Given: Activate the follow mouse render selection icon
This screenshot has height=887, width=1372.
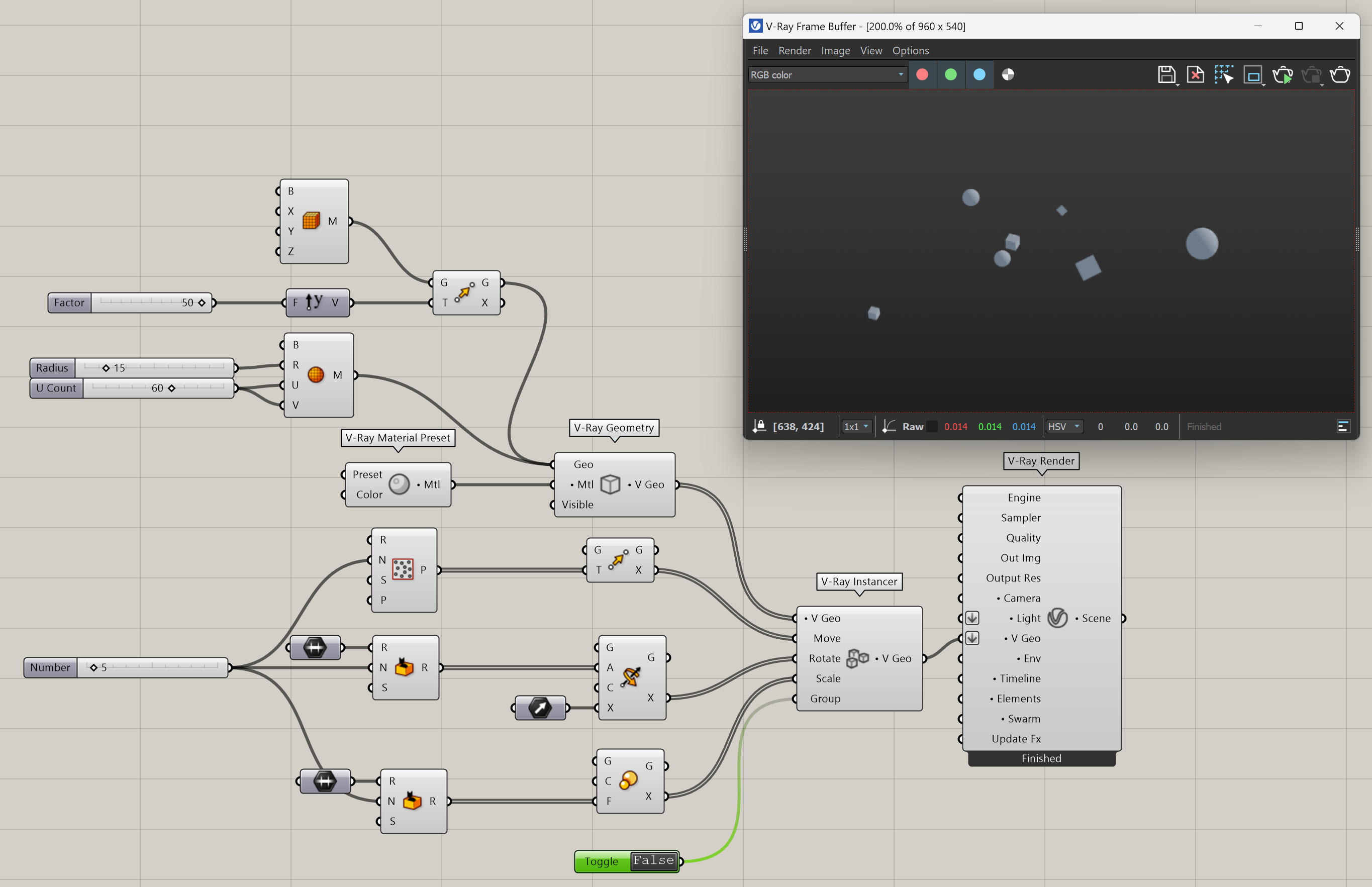Looking at the screenshot, I should pos(1224,75).
